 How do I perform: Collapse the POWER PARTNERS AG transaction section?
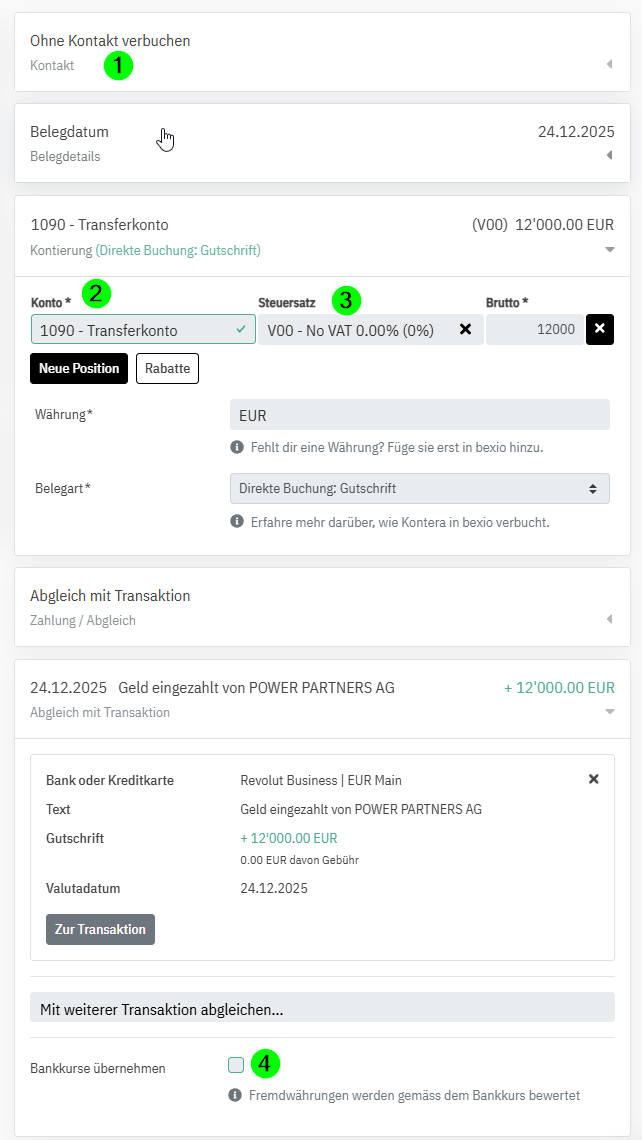tap(609, 712)
